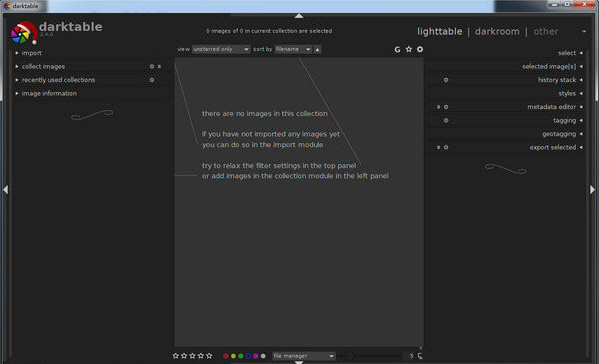
Task: Open global preferences gear icon
Action: click(420, 49)
